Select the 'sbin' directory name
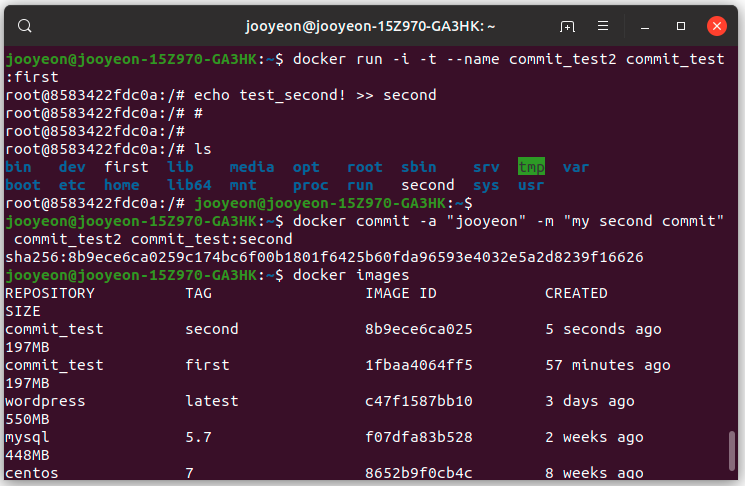745x486 pixels. tap(419, 167)
